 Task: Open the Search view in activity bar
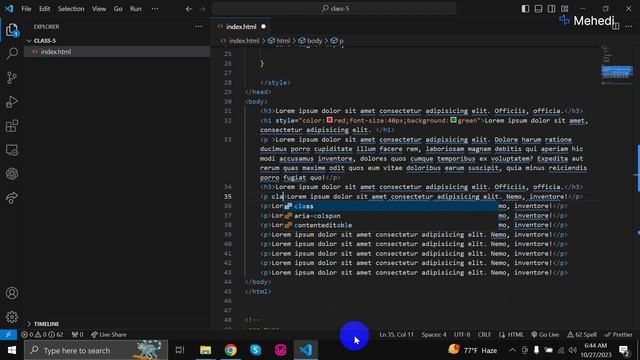pos(12,53)
